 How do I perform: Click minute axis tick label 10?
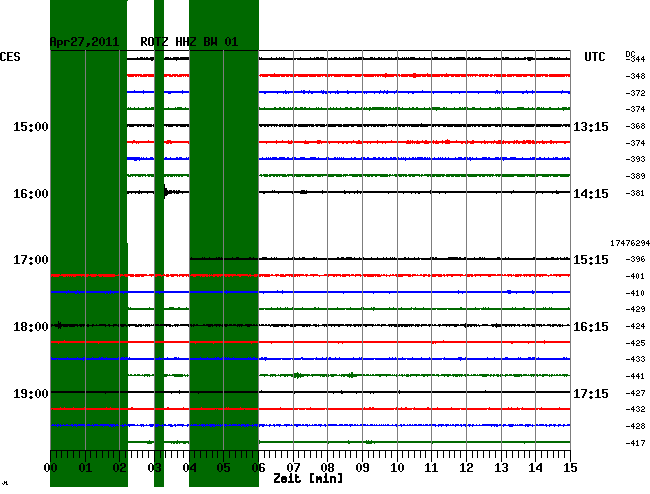[x=397, y=468]
